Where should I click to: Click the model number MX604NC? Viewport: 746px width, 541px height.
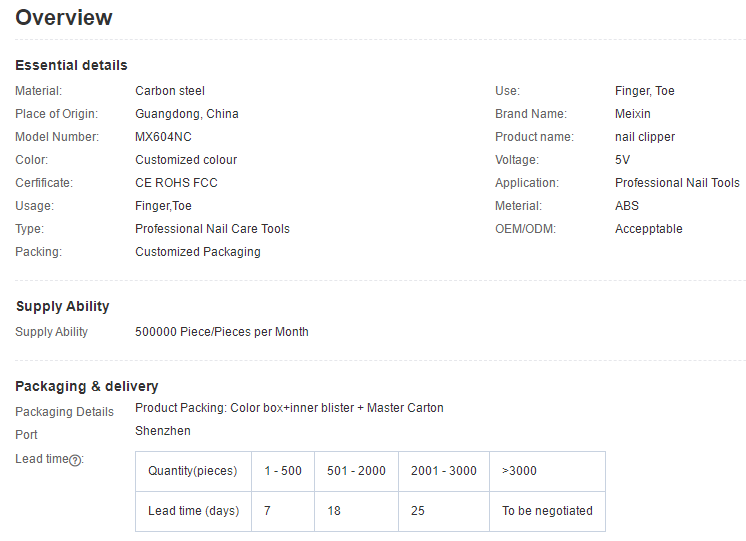(x=163, y=137)
